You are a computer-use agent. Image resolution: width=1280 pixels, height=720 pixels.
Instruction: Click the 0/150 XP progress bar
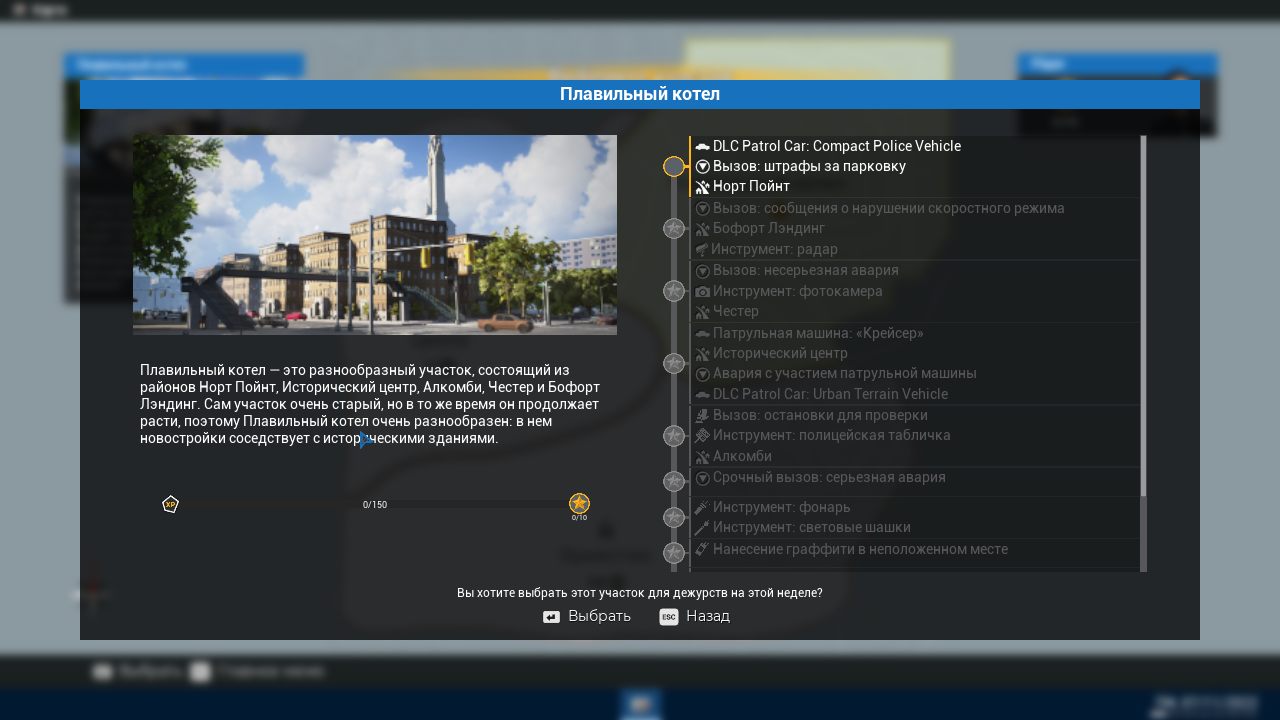pyautogui.click(x=374, y=504)
